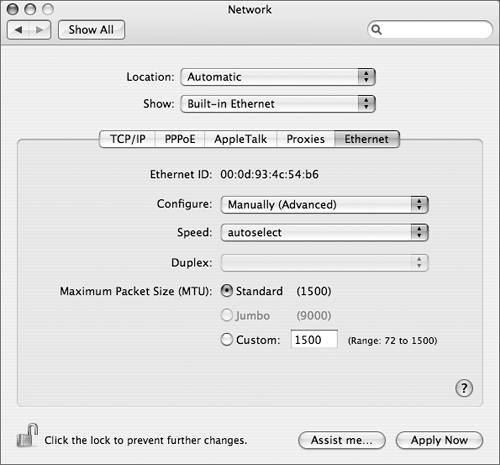Viewport: 500px width, 465px height.
Task: Choose the Custom MTU radio button
Action: [x=227, y=340]
